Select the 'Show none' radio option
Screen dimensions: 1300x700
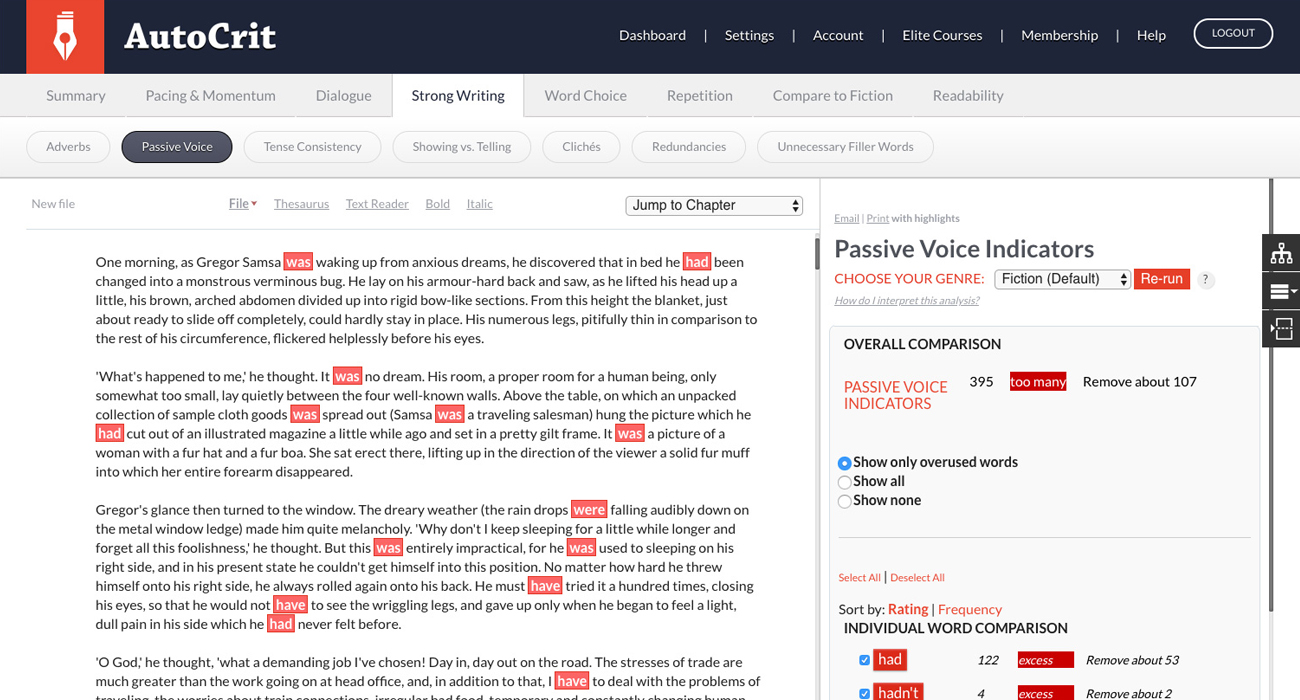click(845, 501)
